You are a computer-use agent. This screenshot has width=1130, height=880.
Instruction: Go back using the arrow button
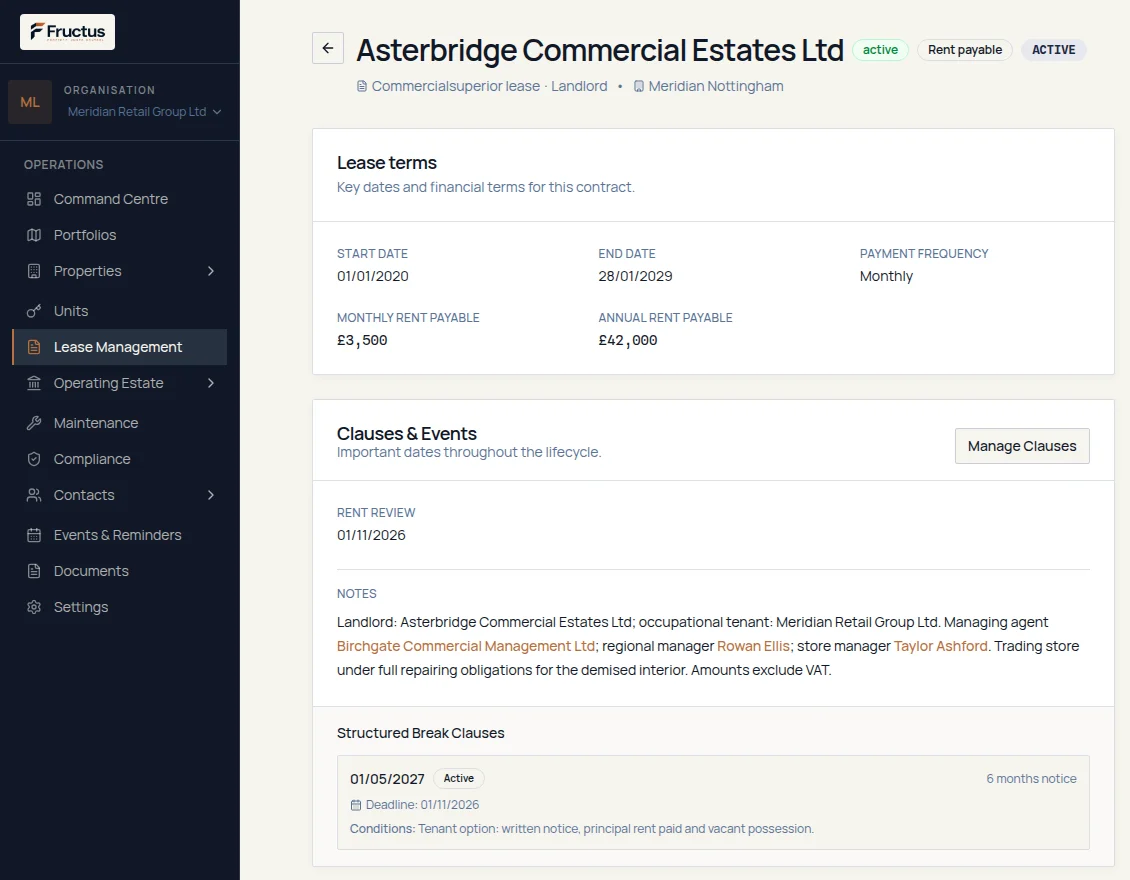point(328,48)
